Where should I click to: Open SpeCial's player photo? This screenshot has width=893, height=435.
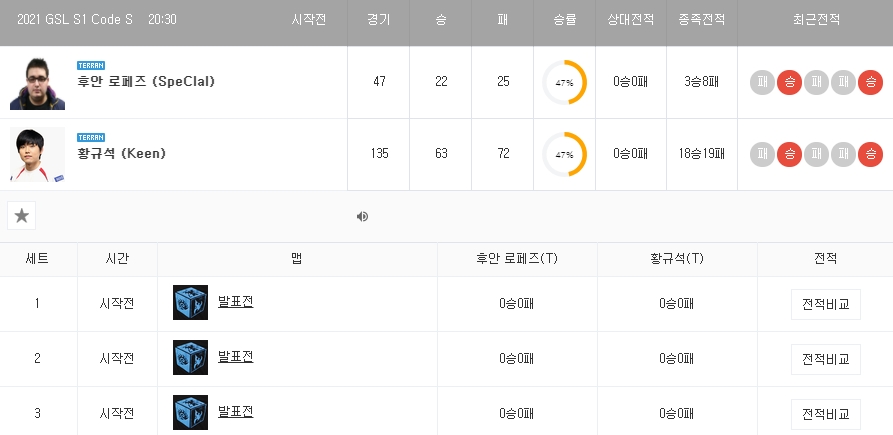point(37,84)
